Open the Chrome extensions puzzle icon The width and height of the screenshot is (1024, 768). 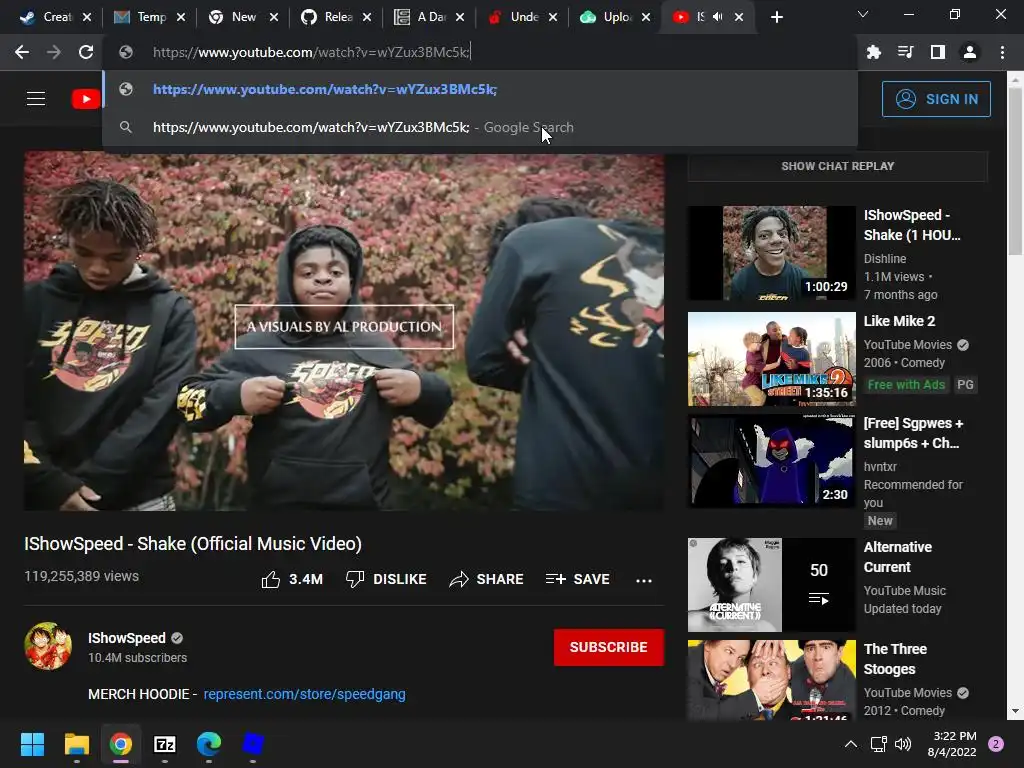(x=874, y=52)
